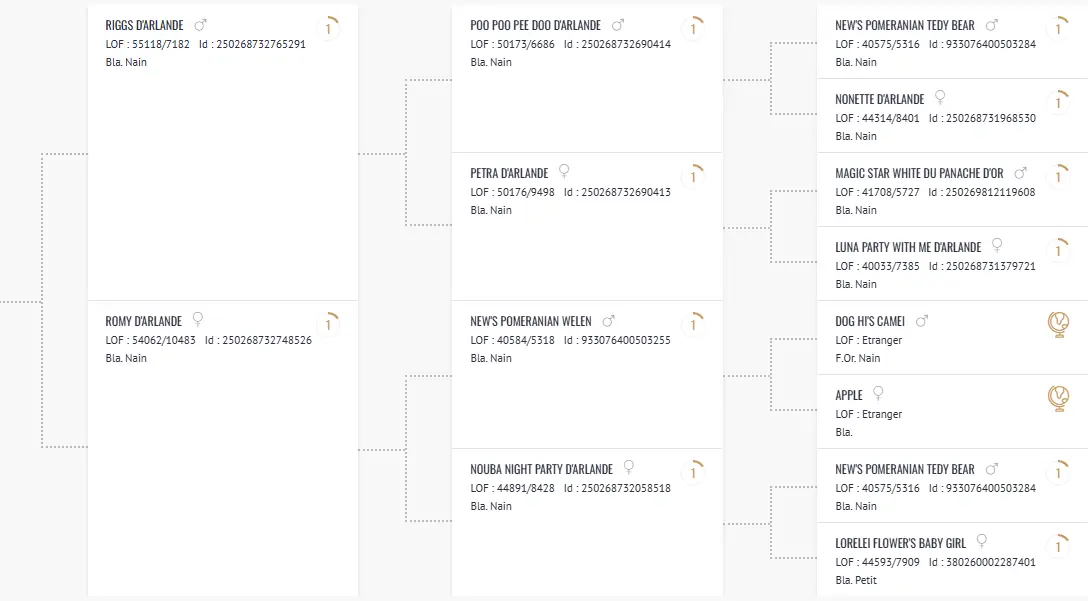Open MAGIC STAR WHITE DU PANACHE D'OR profile
This screenshot has height=601, width=1088.
point(919,173)
